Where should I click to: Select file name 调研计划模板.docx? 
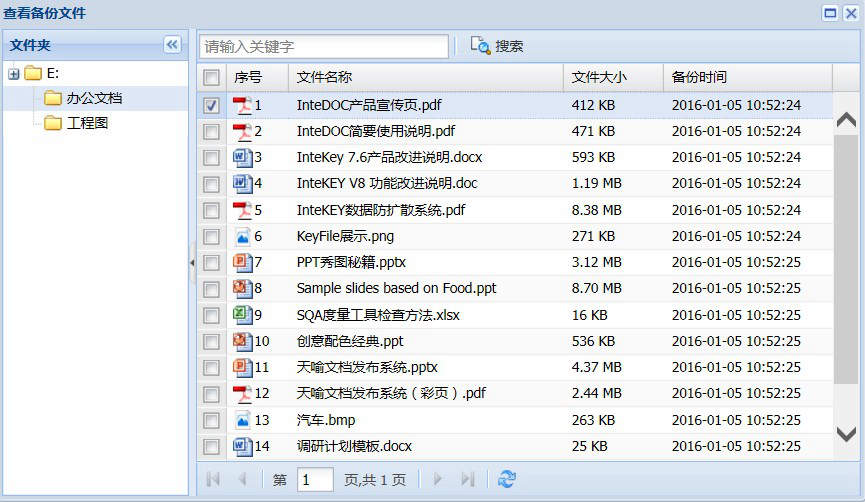354,446
